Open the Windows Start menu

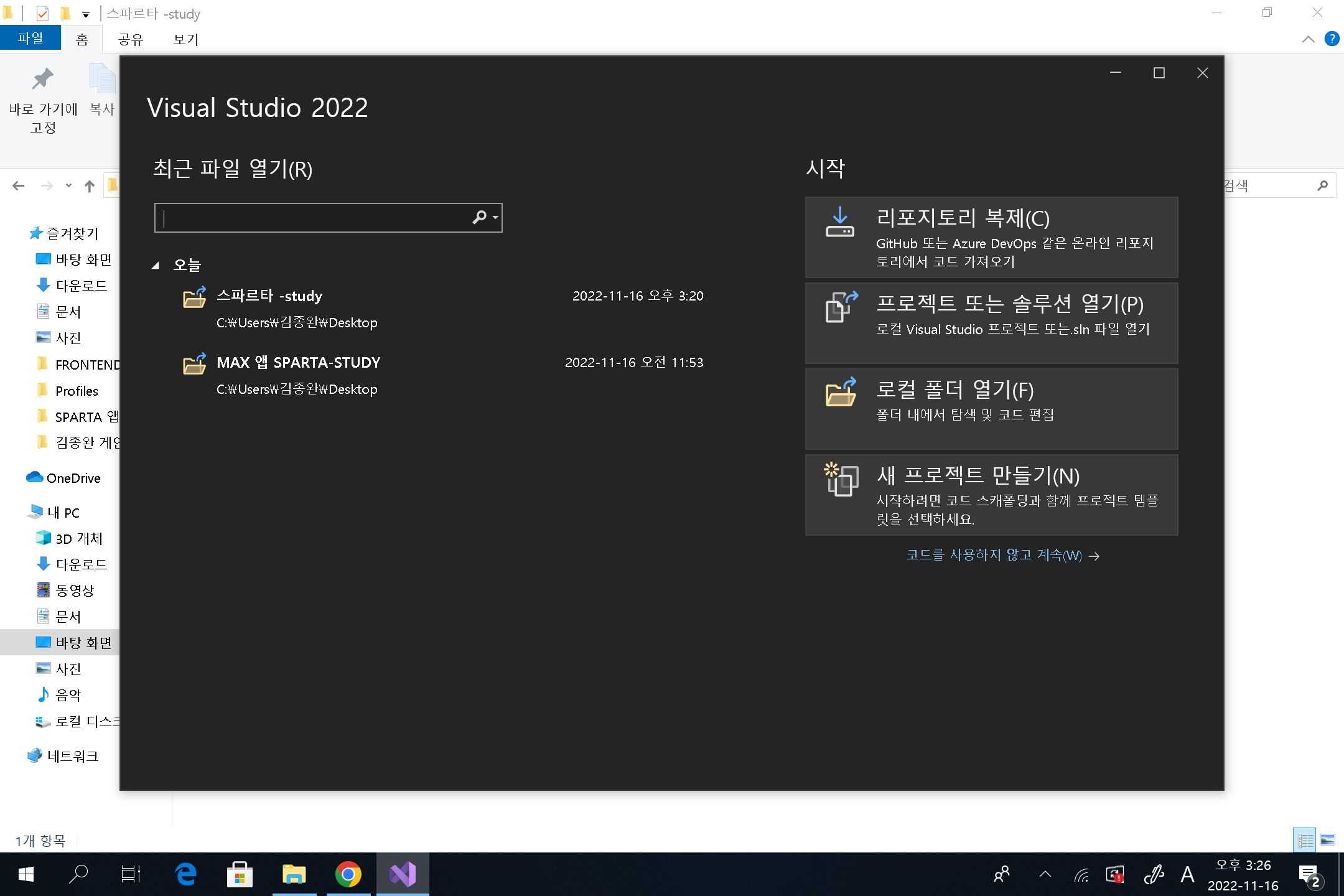(x=26, y=874)
